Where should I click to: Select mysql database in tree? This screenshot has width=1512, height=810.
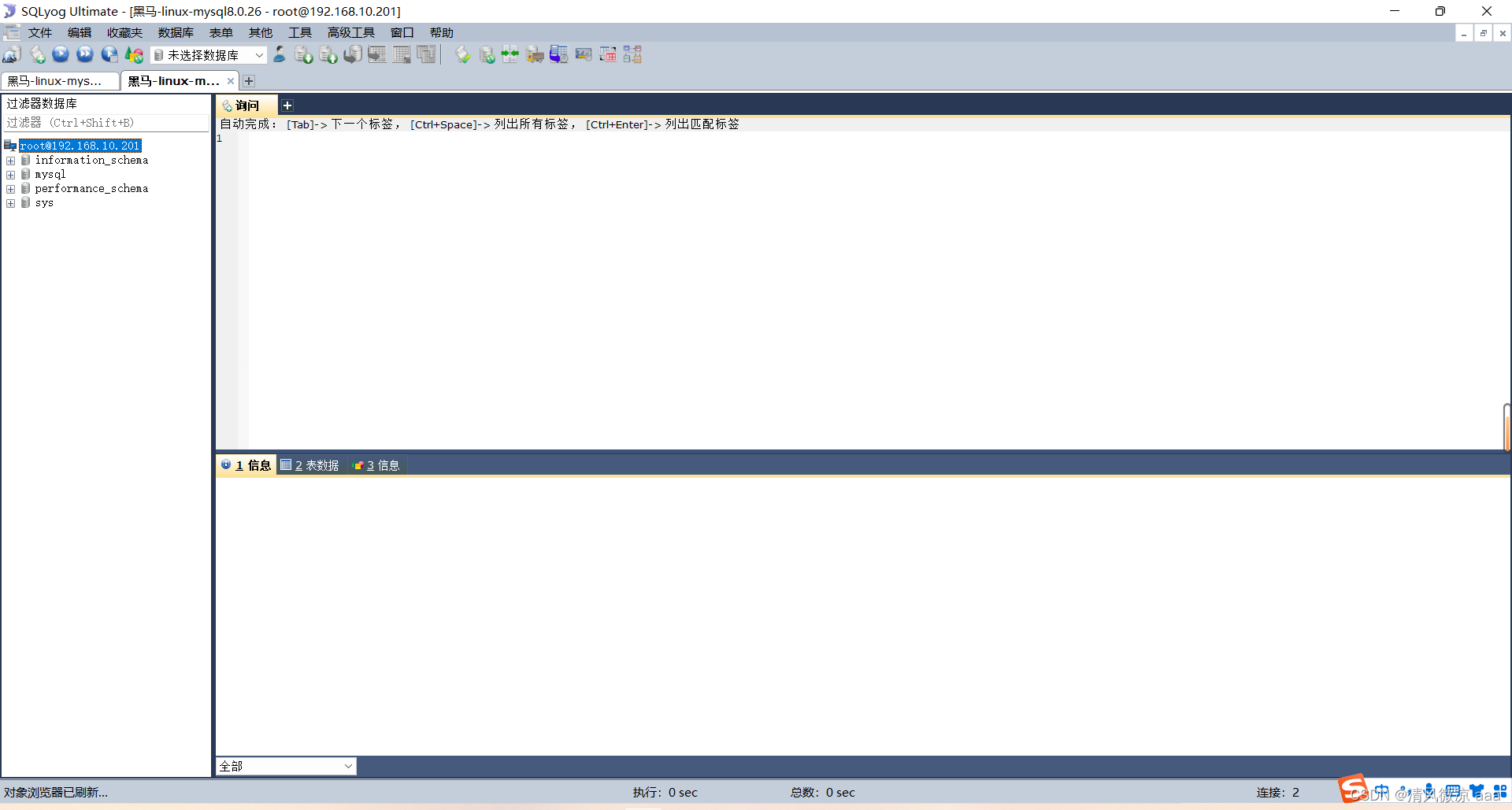(50, 175)
